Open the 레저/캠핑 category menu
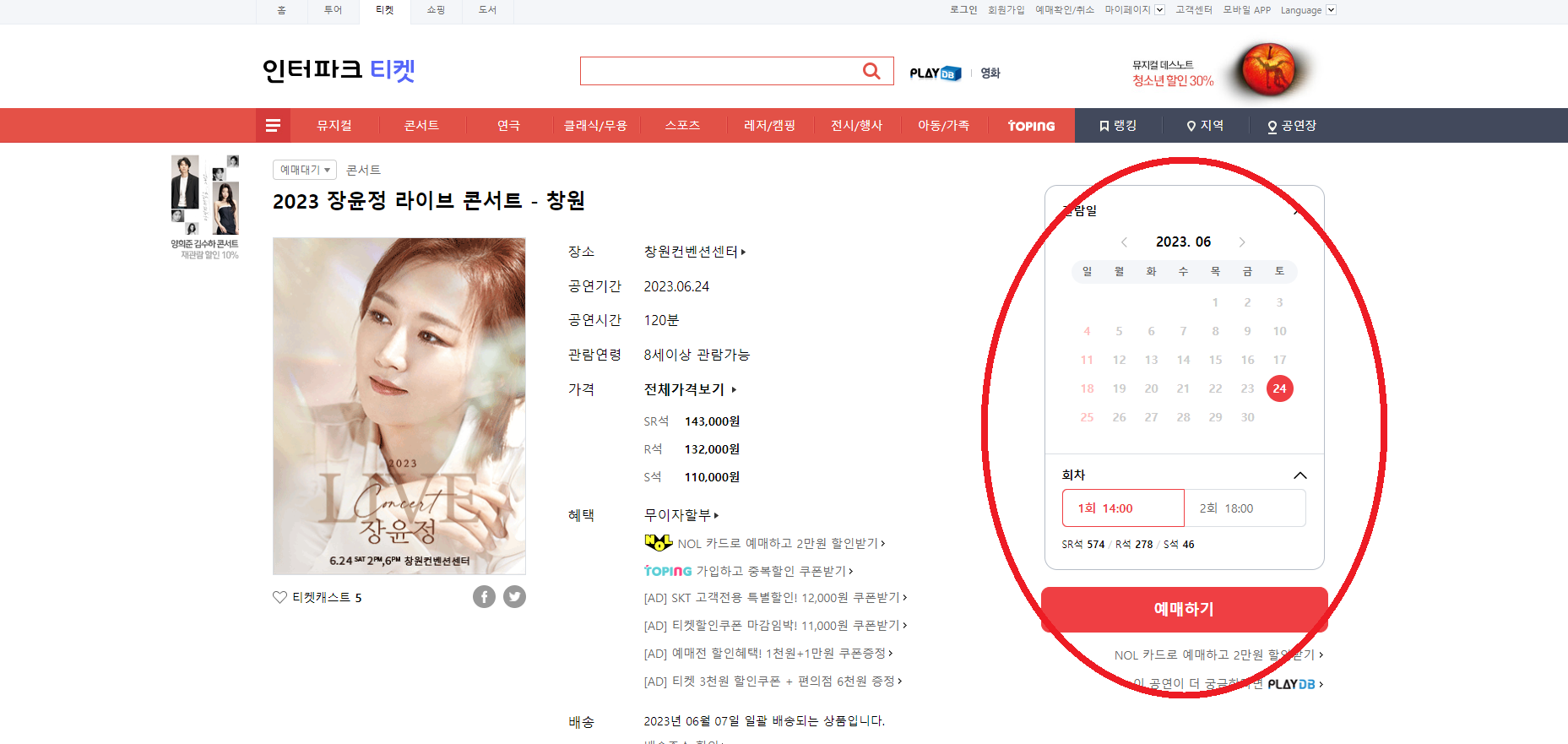 click(x=769, y=126)
